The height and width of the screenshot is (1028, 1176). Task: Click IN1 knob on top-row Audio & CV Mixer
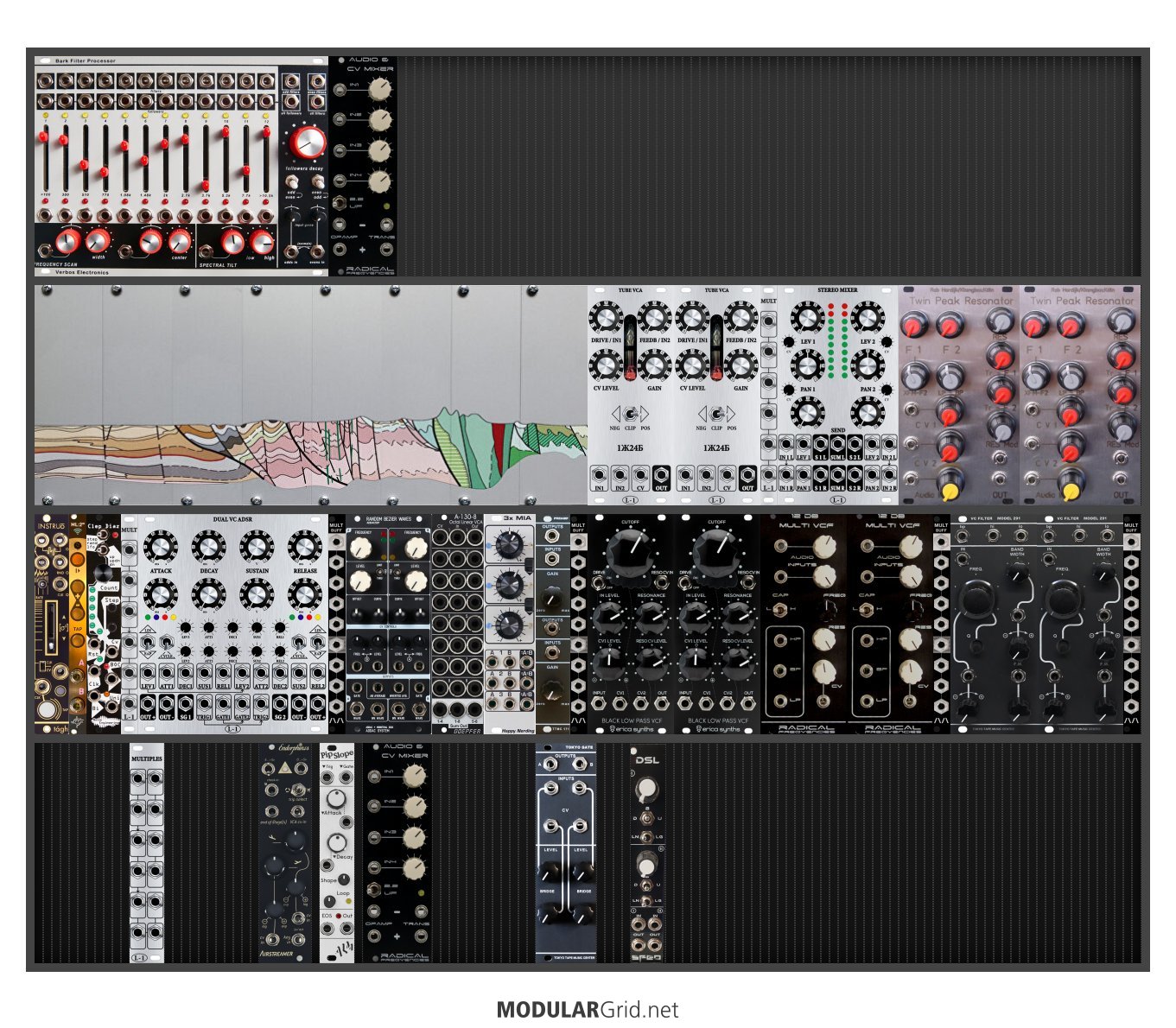(379, 88)
